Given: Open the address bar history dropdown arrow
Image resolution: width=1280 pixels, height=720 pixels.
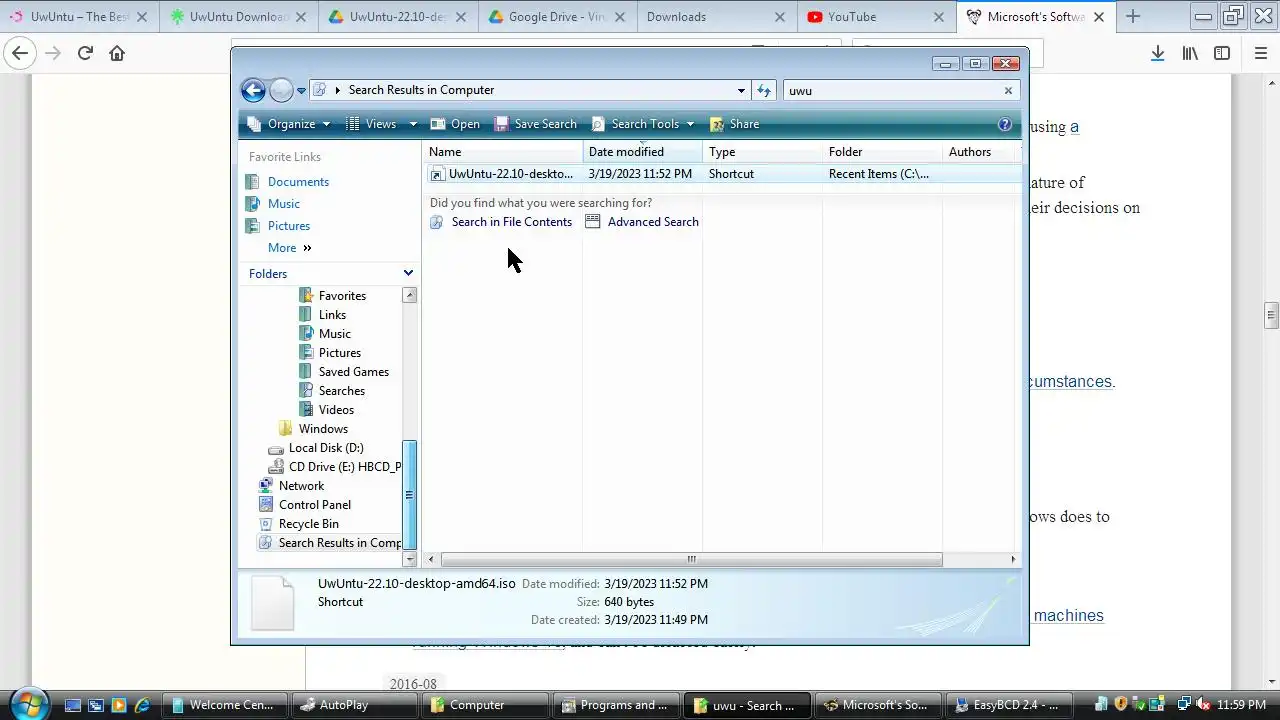Looking at the screenshot, I should click(x=741, y=90).
